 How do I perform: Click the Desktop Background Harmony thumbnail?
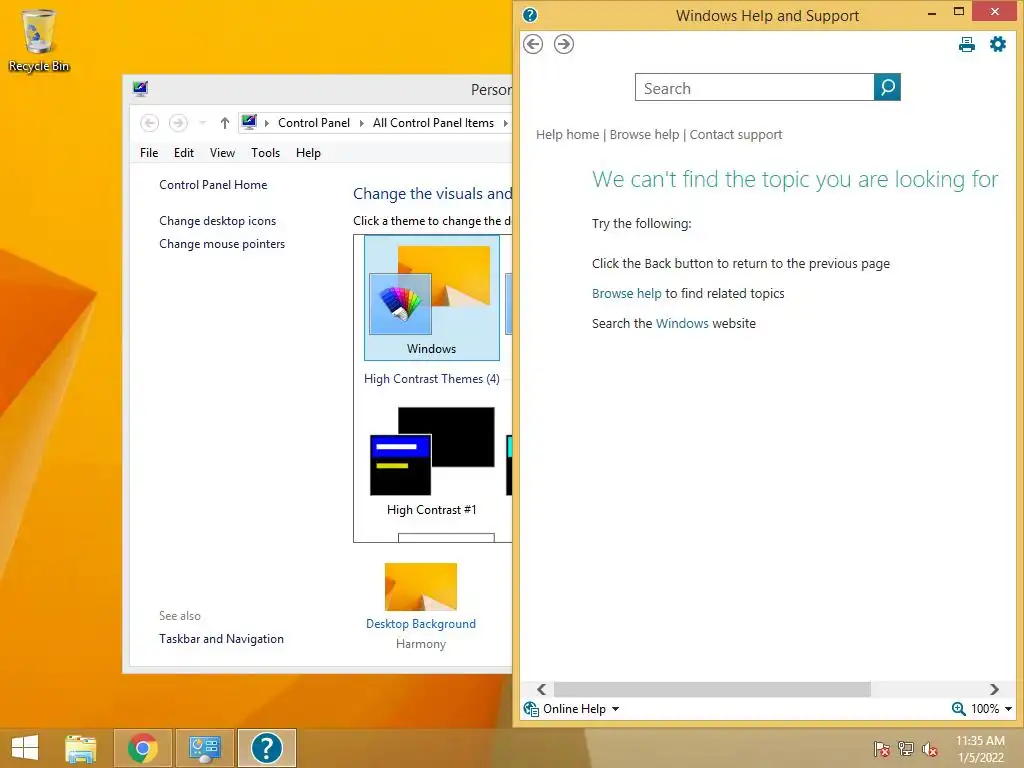421,586
